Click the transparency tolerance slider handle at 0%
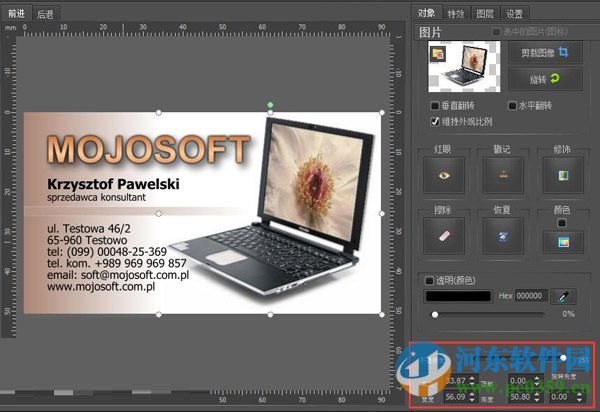The image size is (600, 412). (x=435, y=314)
